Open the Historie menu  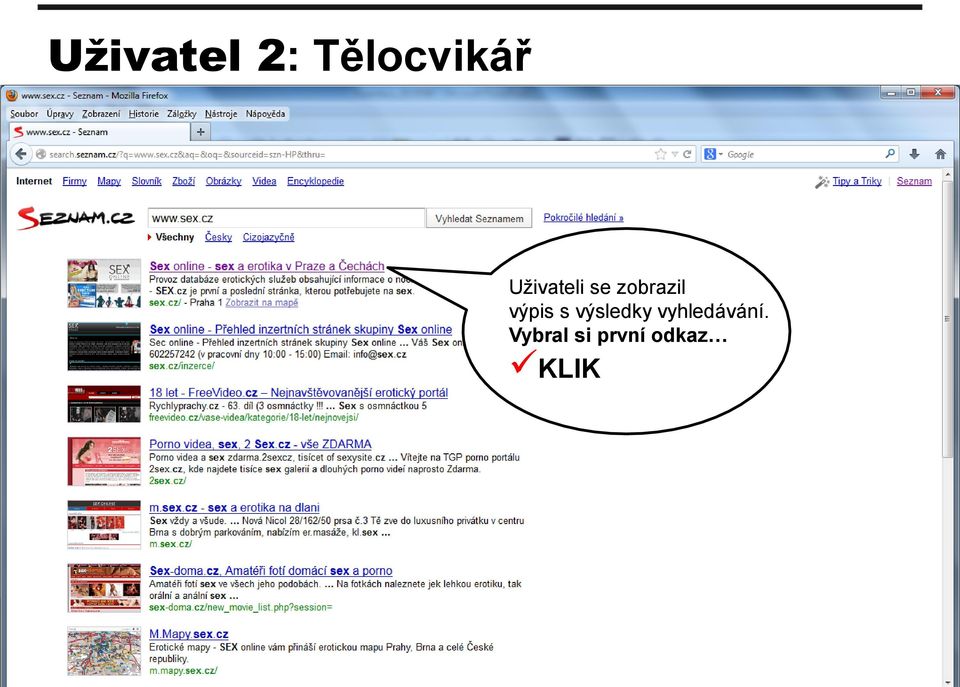143,114
